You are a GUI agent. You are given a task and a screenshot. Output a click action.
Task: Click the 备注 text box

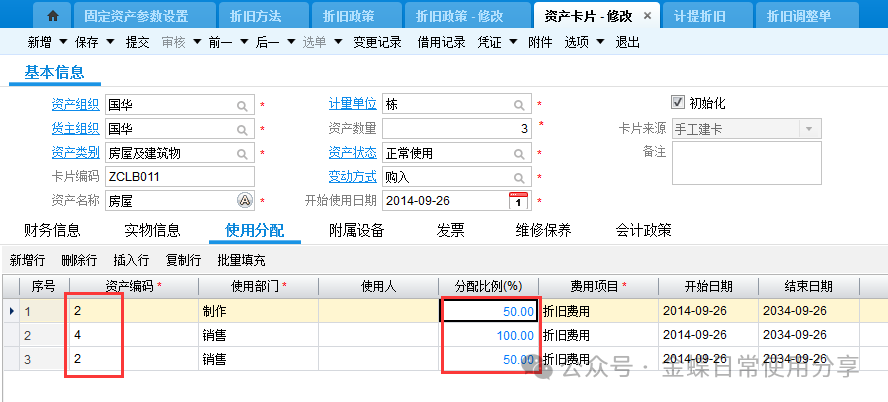(746, 163)
